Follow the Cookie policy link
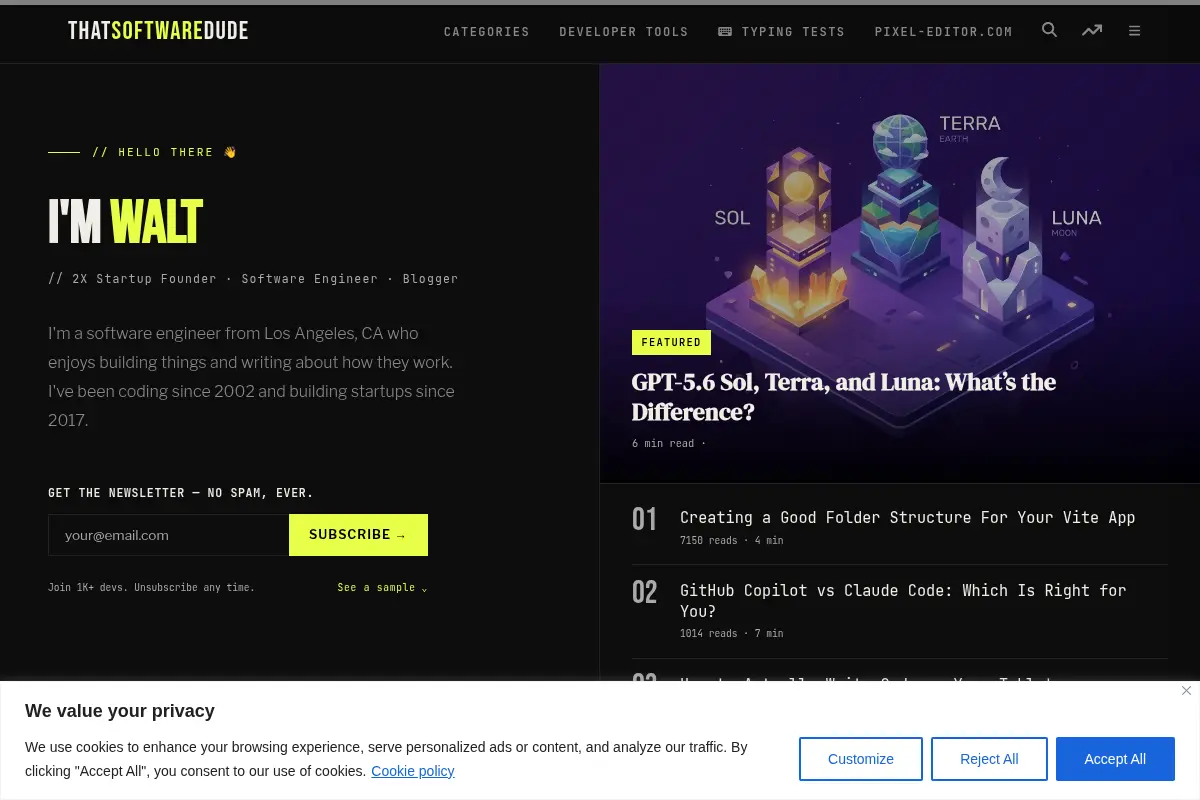Image resolution: width=1200 pixels, height=800 pixels. tap(413, 771)
